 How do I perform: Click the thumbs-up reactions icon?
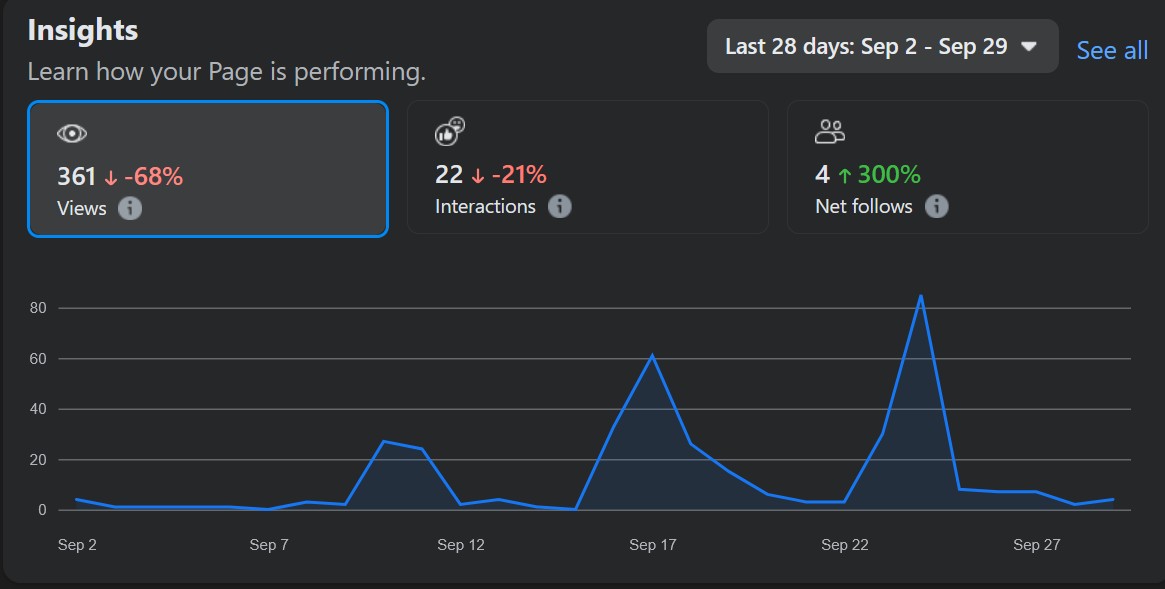click(450, 131)
